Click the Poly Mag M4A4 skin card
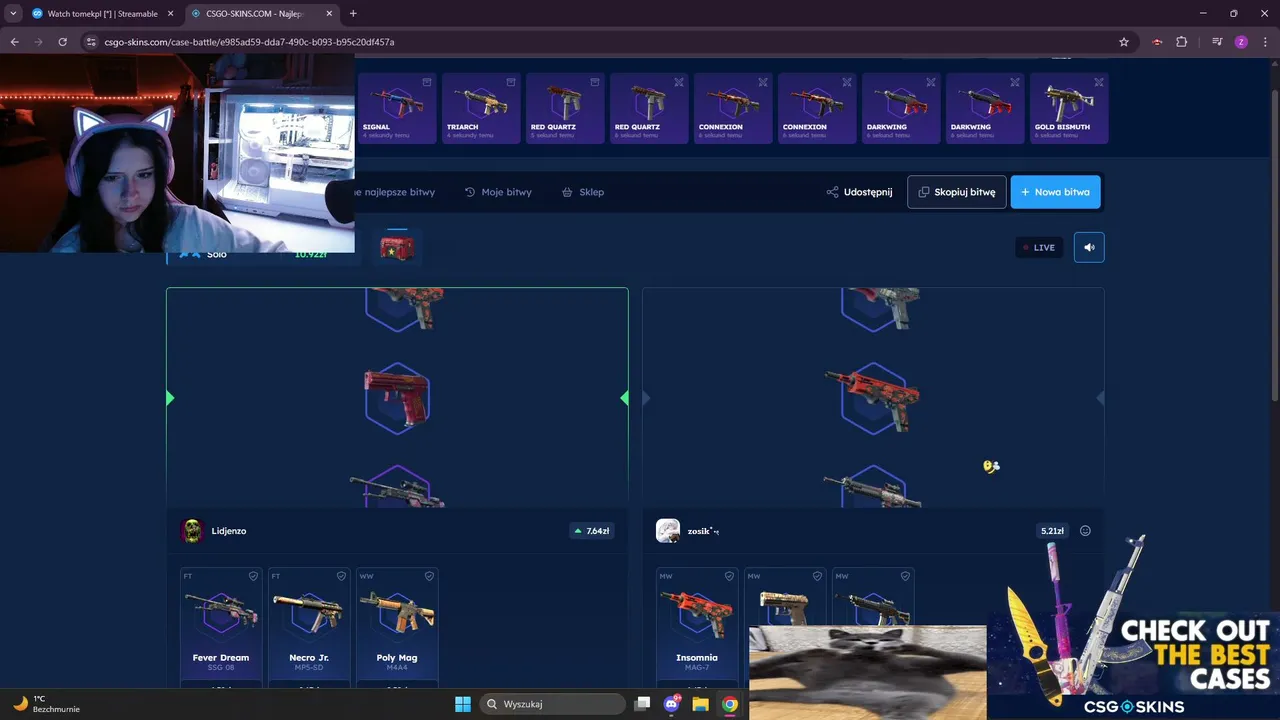The image size is (1280, 720). [397, 628]
